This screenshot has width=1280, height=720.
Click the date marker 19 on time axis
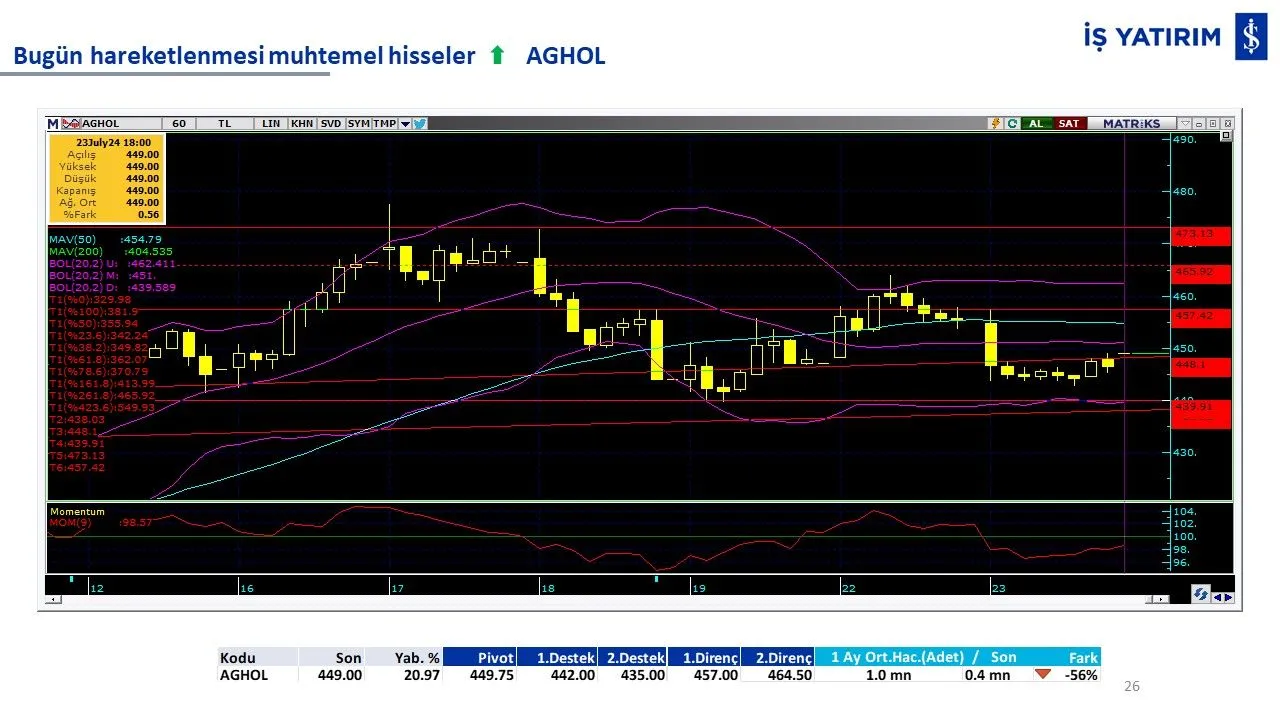pyautogui.click(x=698, y=588)
